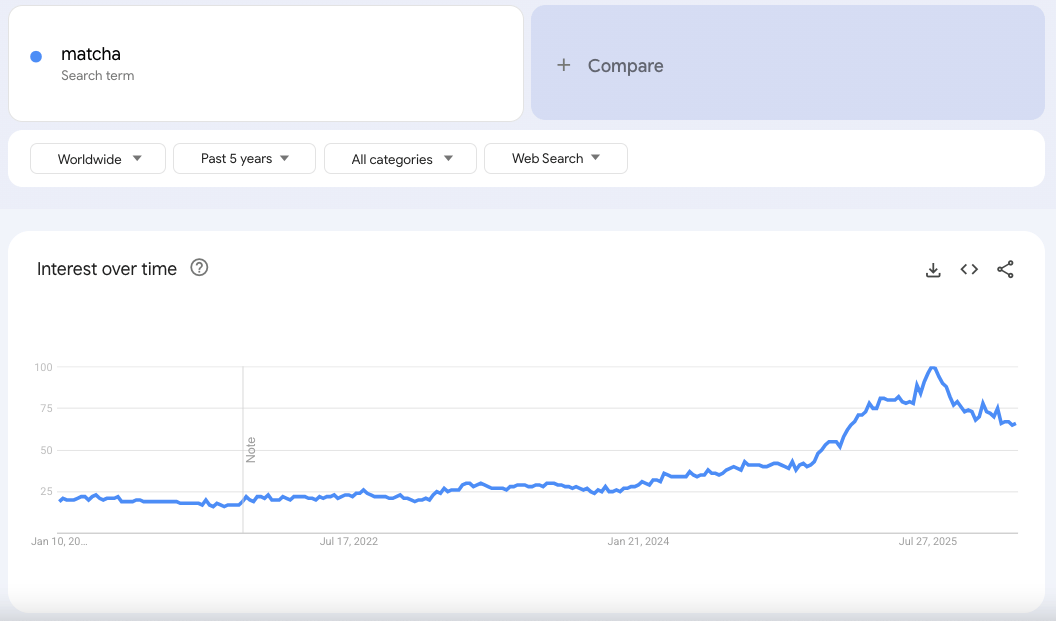Open the Web Search type dropdown
The height and width of the screenshot is (621, 1056).
(555, 159)
